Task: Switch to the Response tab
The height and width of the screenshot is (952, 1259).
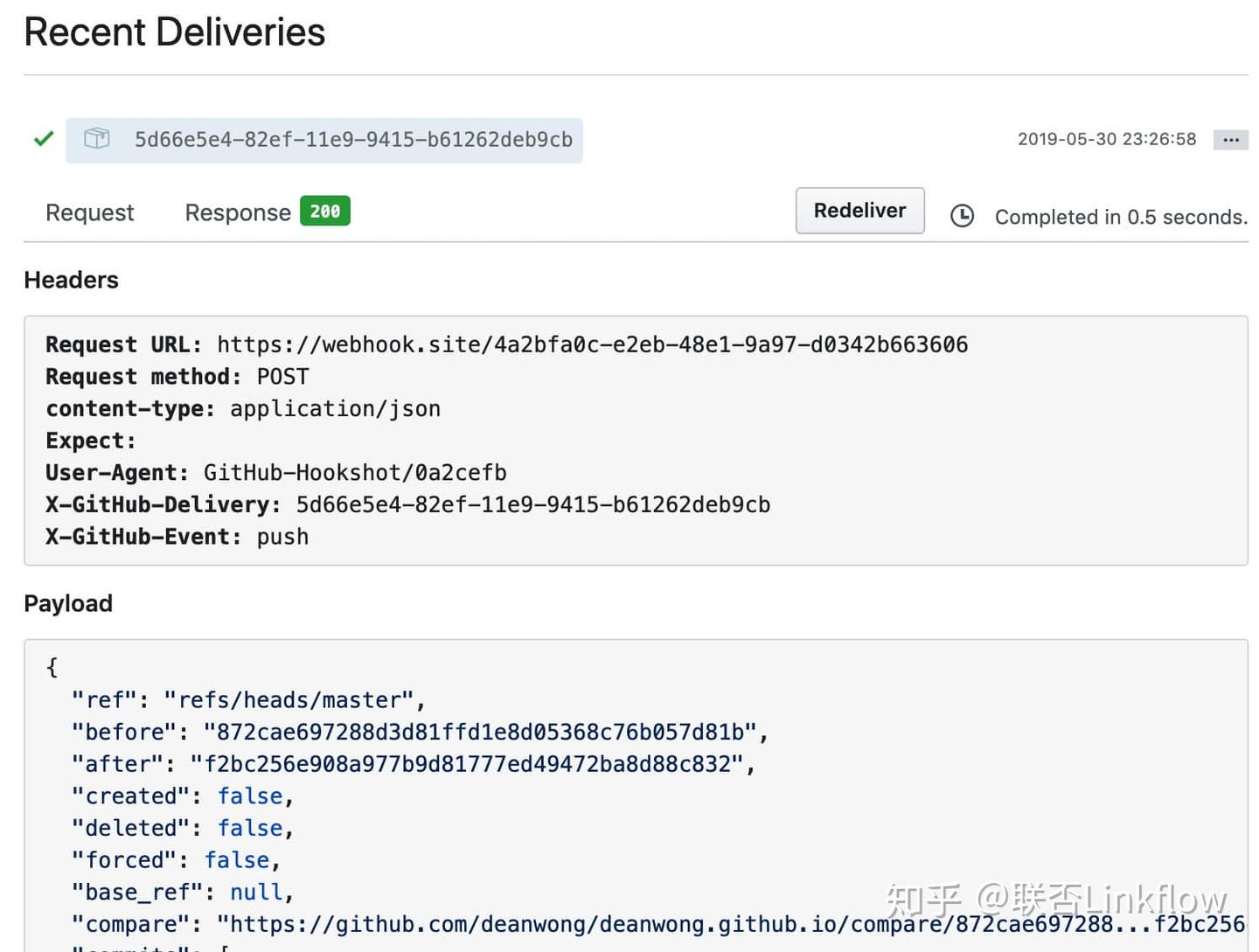Action: 238,212
